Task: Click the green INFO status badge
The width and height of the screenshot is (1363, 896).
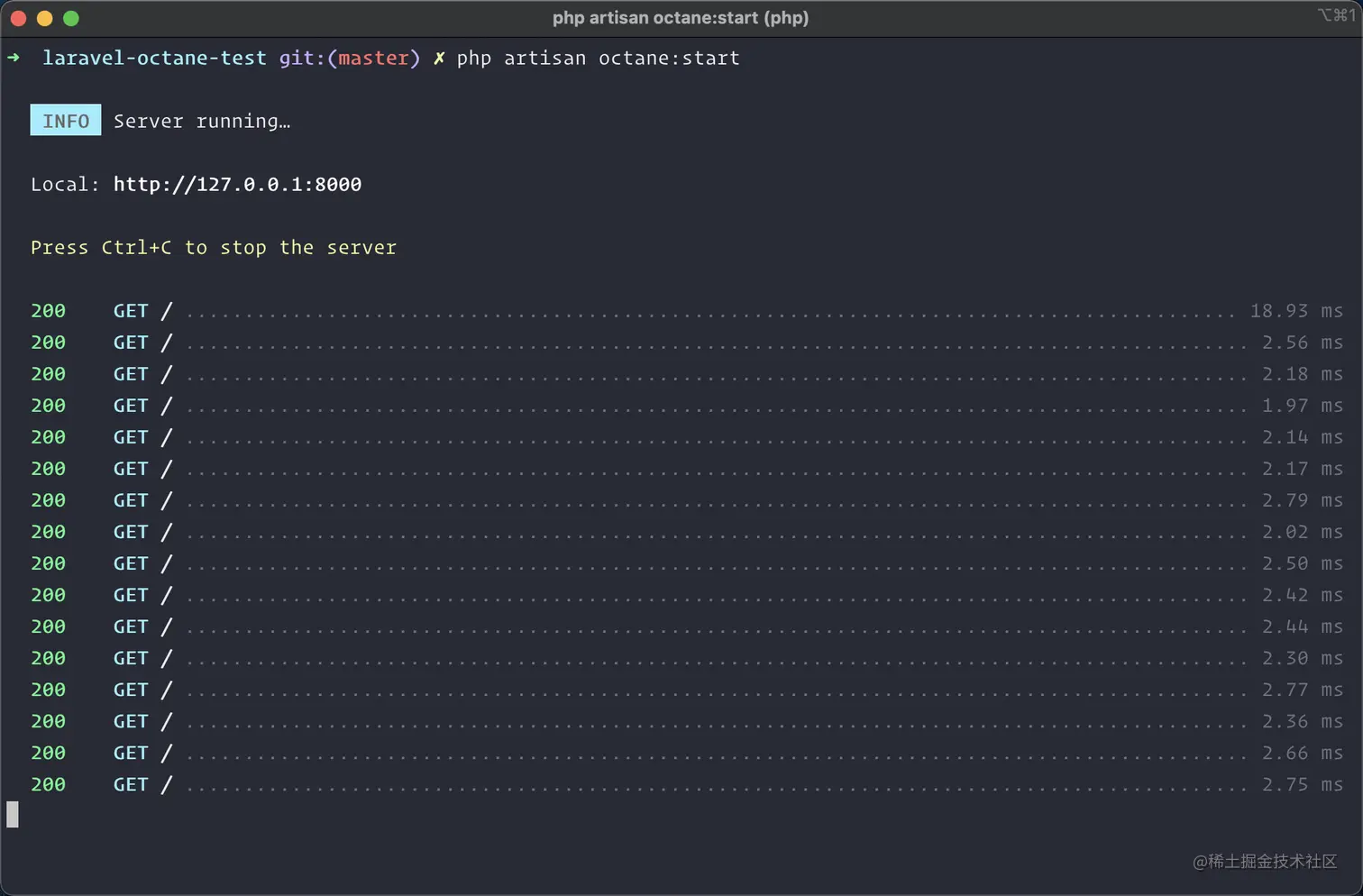Action: tap(65, 120)
